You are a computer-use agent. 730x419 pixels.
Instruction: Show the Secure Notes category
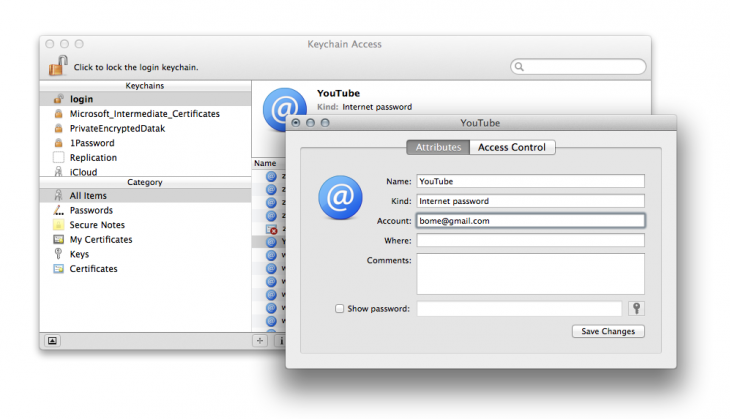pyautogui.click(x=145, y=225)
